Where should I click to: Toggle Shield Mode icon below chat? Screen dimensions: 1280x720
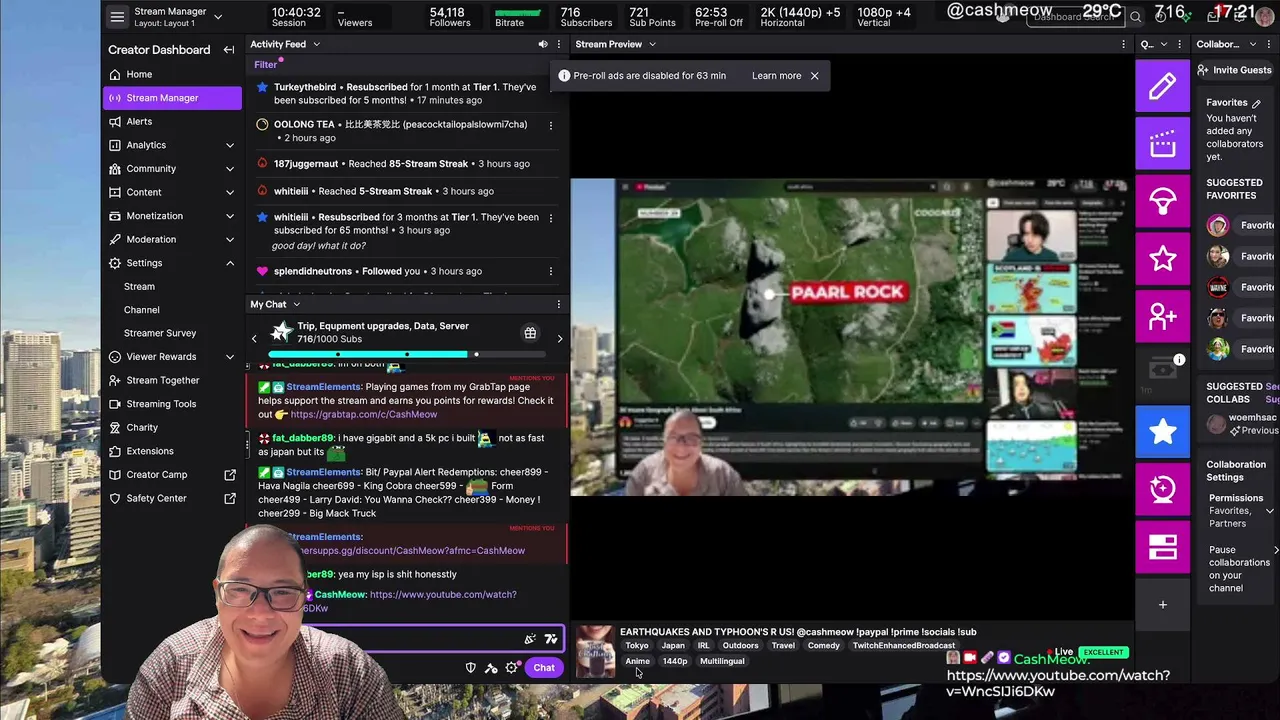pos(471,668)
